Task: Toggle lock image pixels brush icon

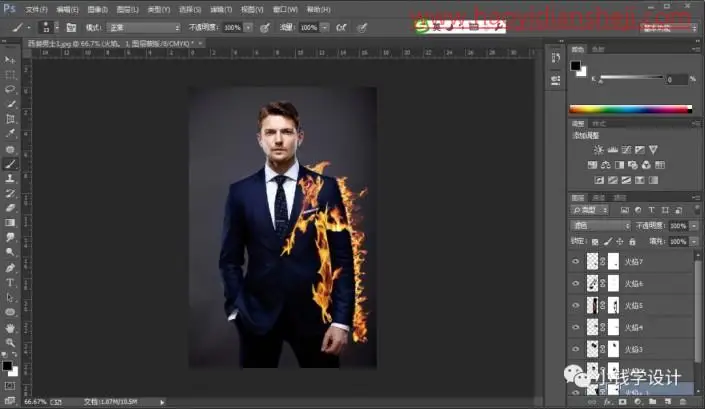Action: [608, 242]
